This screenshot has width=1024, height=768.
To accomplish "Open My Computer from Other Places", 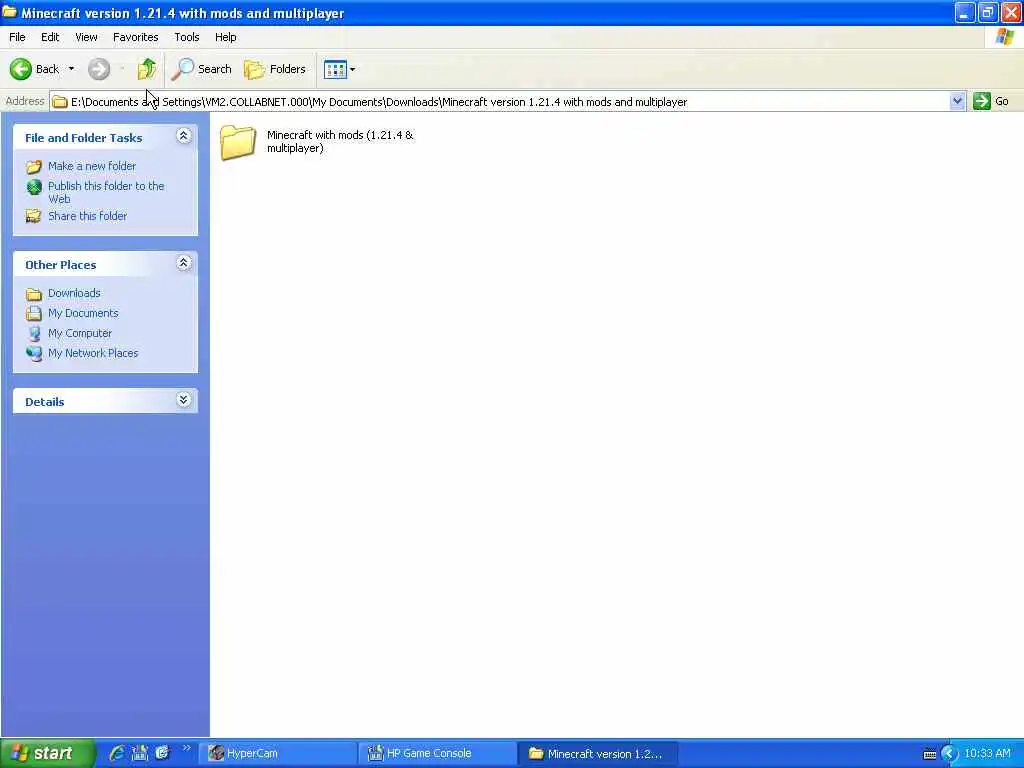I will [80, 333].
